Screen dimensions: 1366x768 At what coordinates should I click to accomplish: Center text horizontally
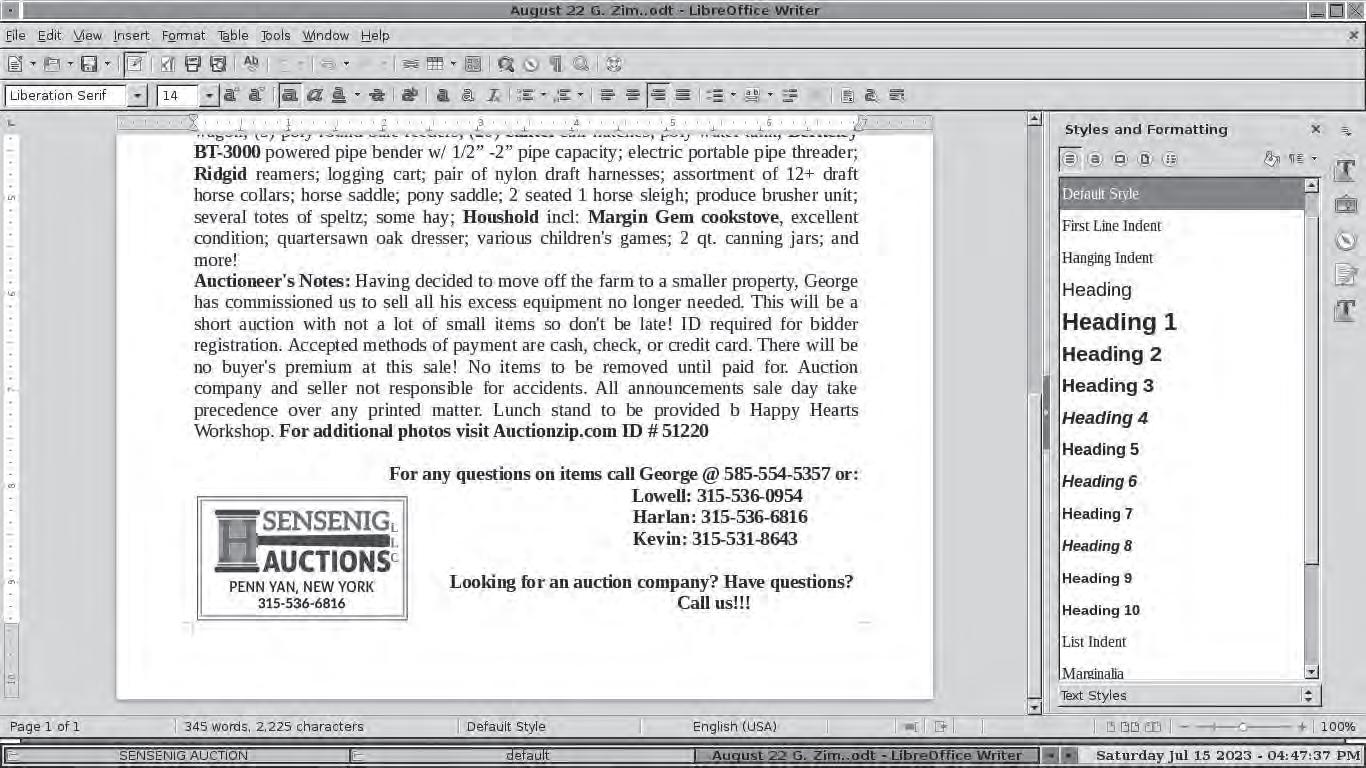click(x=632, y=95)
